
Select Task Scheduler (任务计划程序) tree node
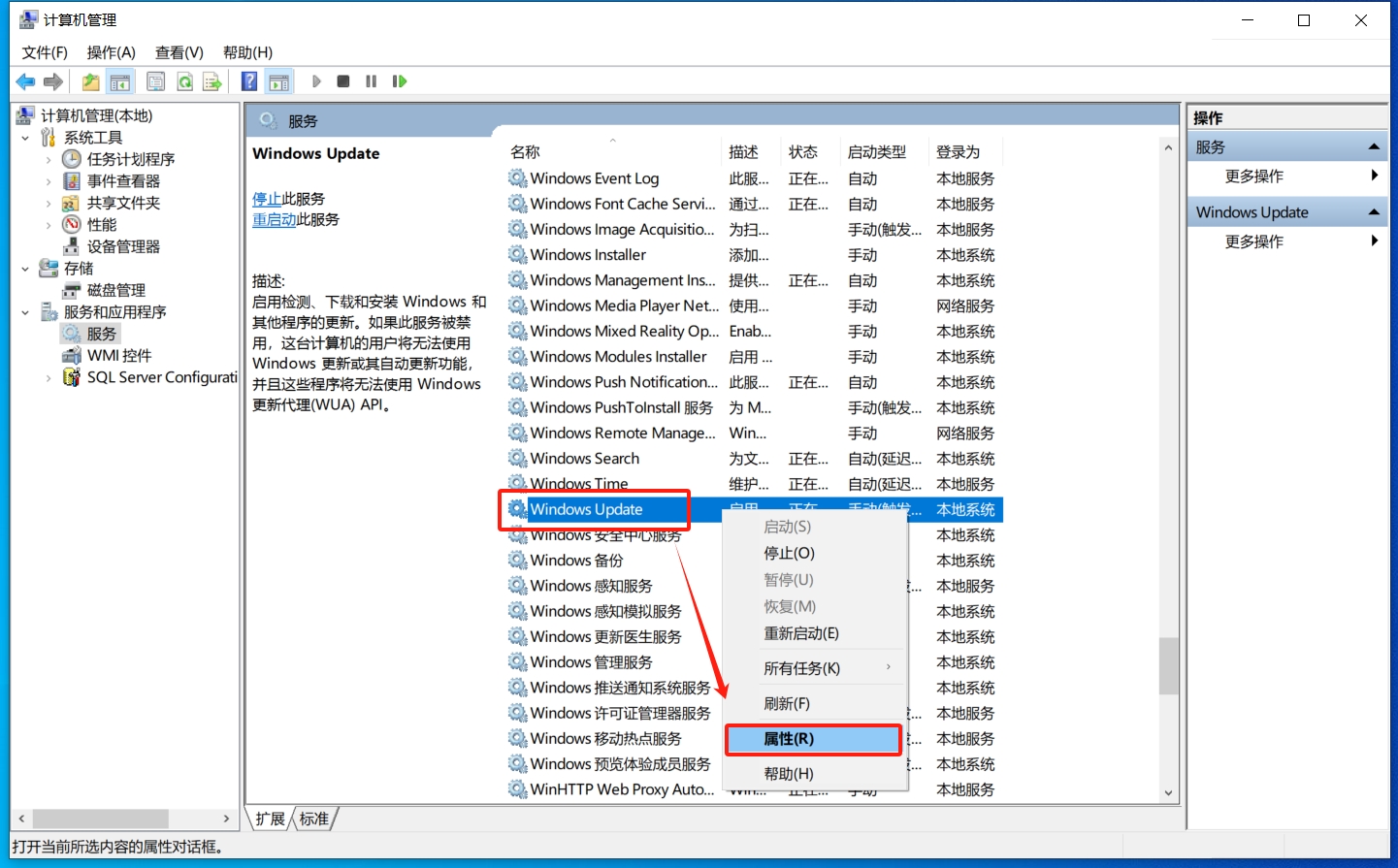pos(131,159)
